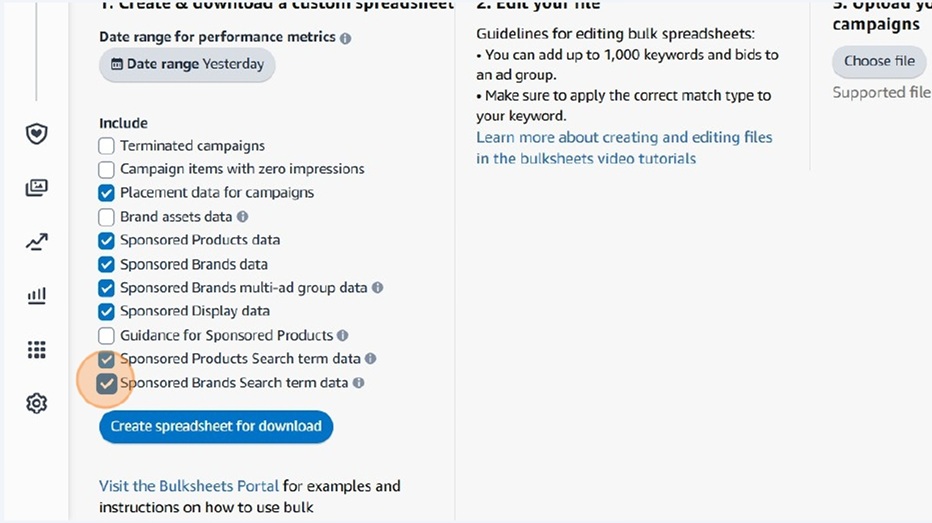Screen dimensions: 932x523
Task: Open the creative assets image sidebar icon
Action: [x=36, y=188]
